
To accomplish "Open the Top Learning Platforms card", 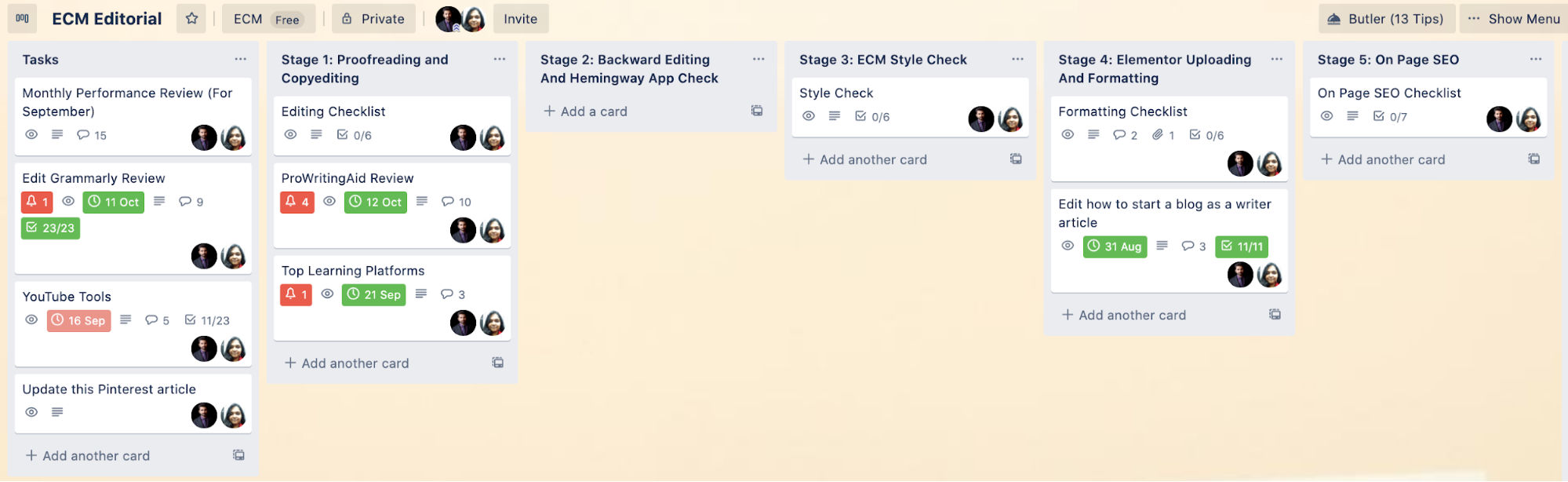I will tap(353, 271).
